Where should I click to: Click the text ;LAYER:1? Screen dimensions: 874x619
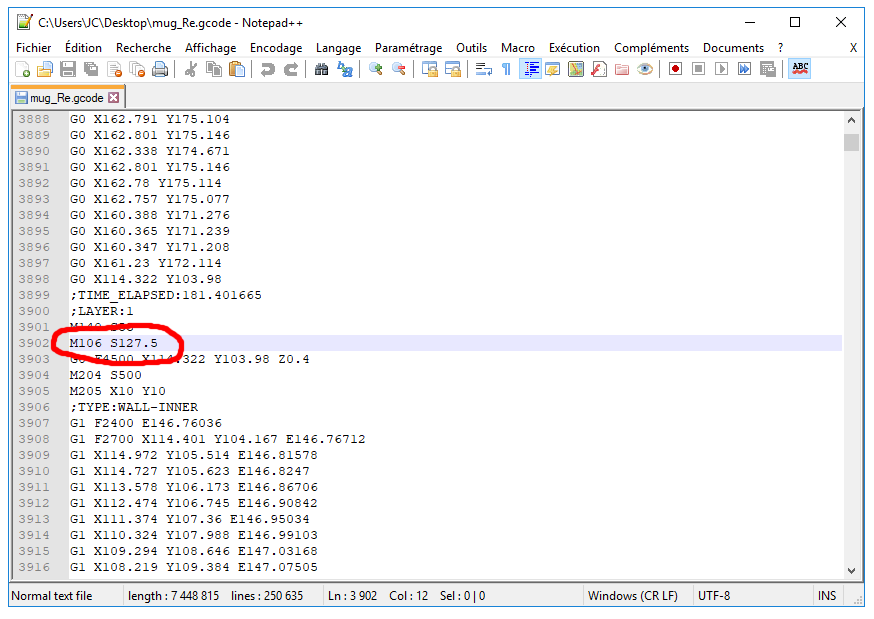[102, 311]
